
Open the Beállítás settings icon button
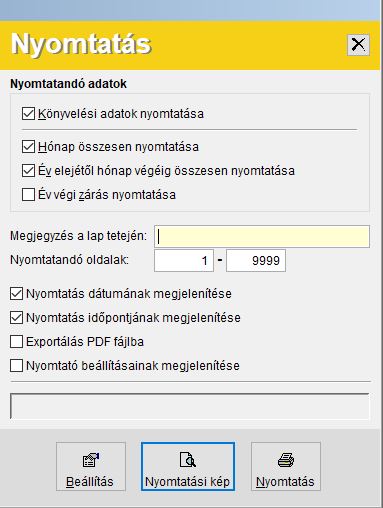tap(91, 466)
